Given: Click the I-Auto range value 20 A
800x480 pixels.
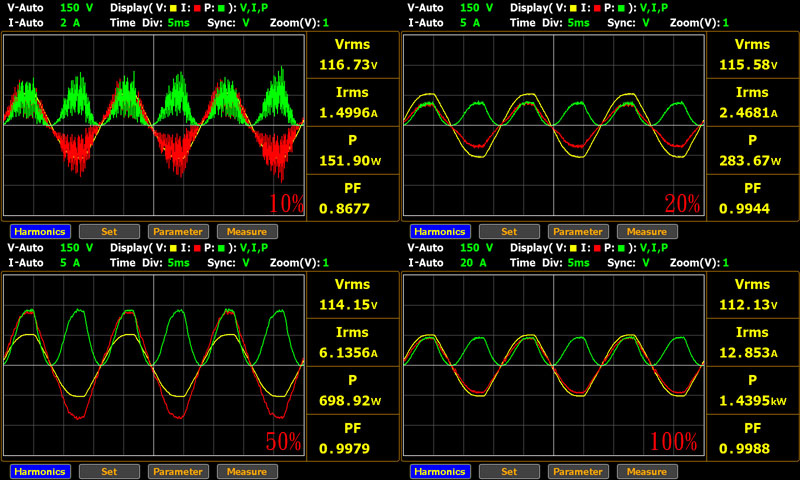Looking at the screenshot, I should [x=473, y=263].
